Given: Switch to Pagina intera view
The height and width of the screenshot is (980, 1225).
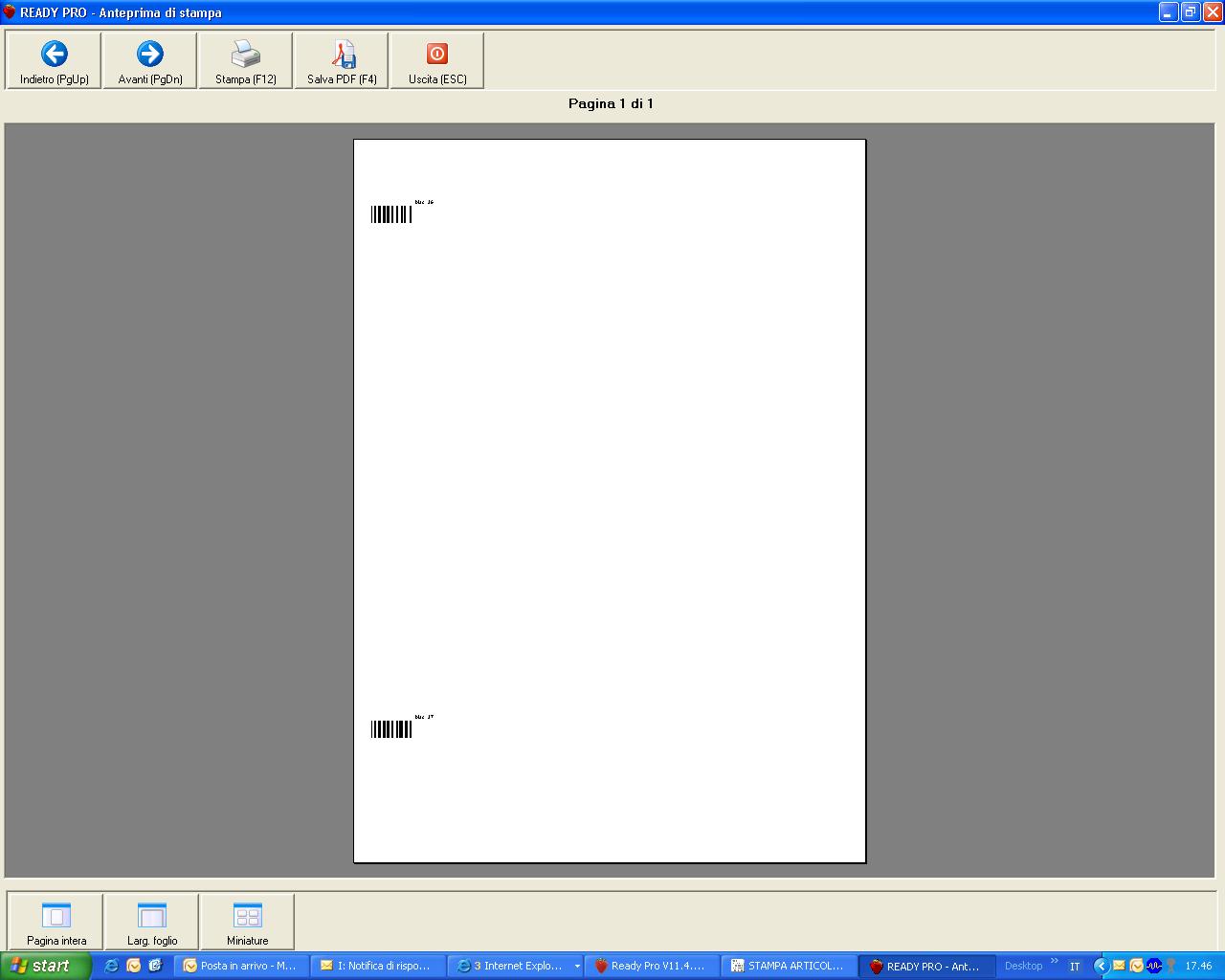Looking at the screenshot, I should pyautogui.click(x=56, y=922).
